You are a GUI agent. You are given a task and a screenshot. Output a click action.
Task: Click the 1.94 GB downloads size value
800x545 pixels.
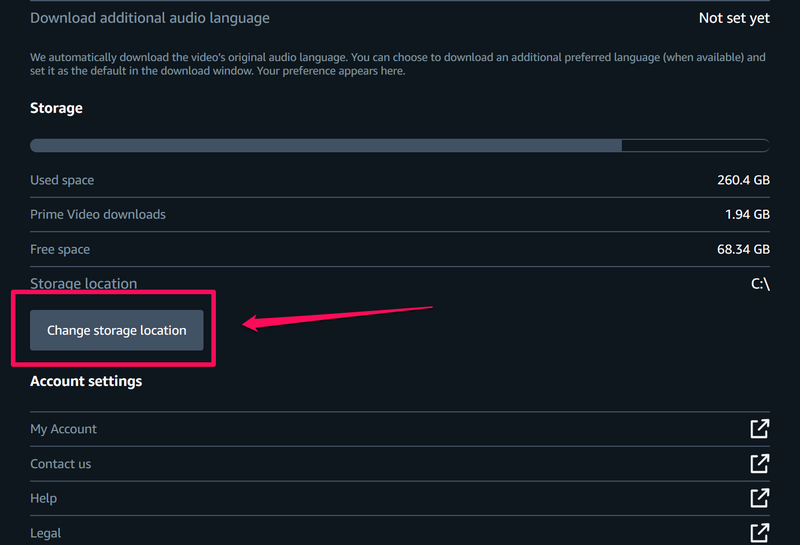(747, 214)
